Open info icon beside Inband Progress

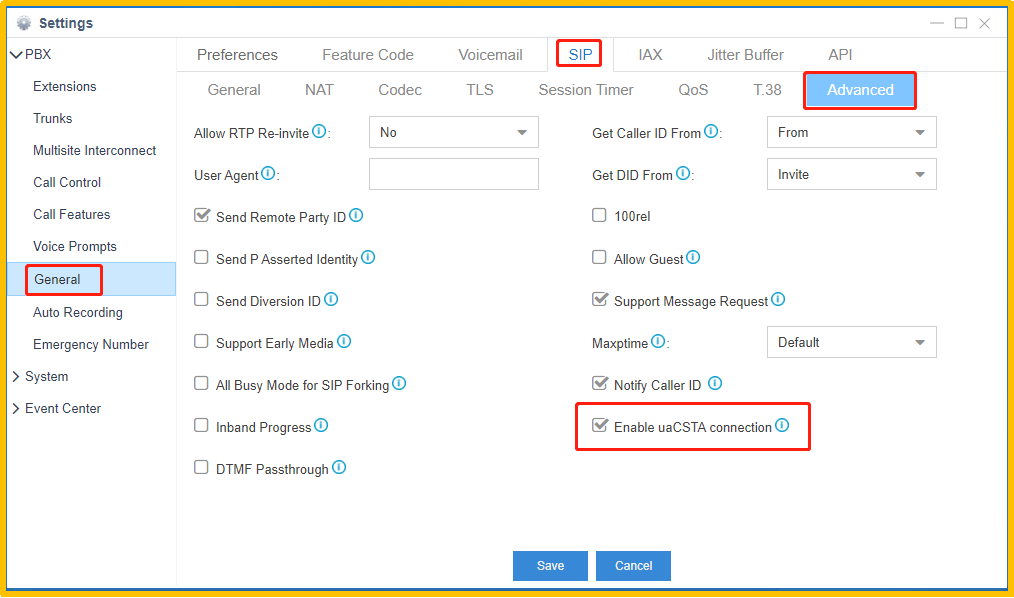pos(321,425)
